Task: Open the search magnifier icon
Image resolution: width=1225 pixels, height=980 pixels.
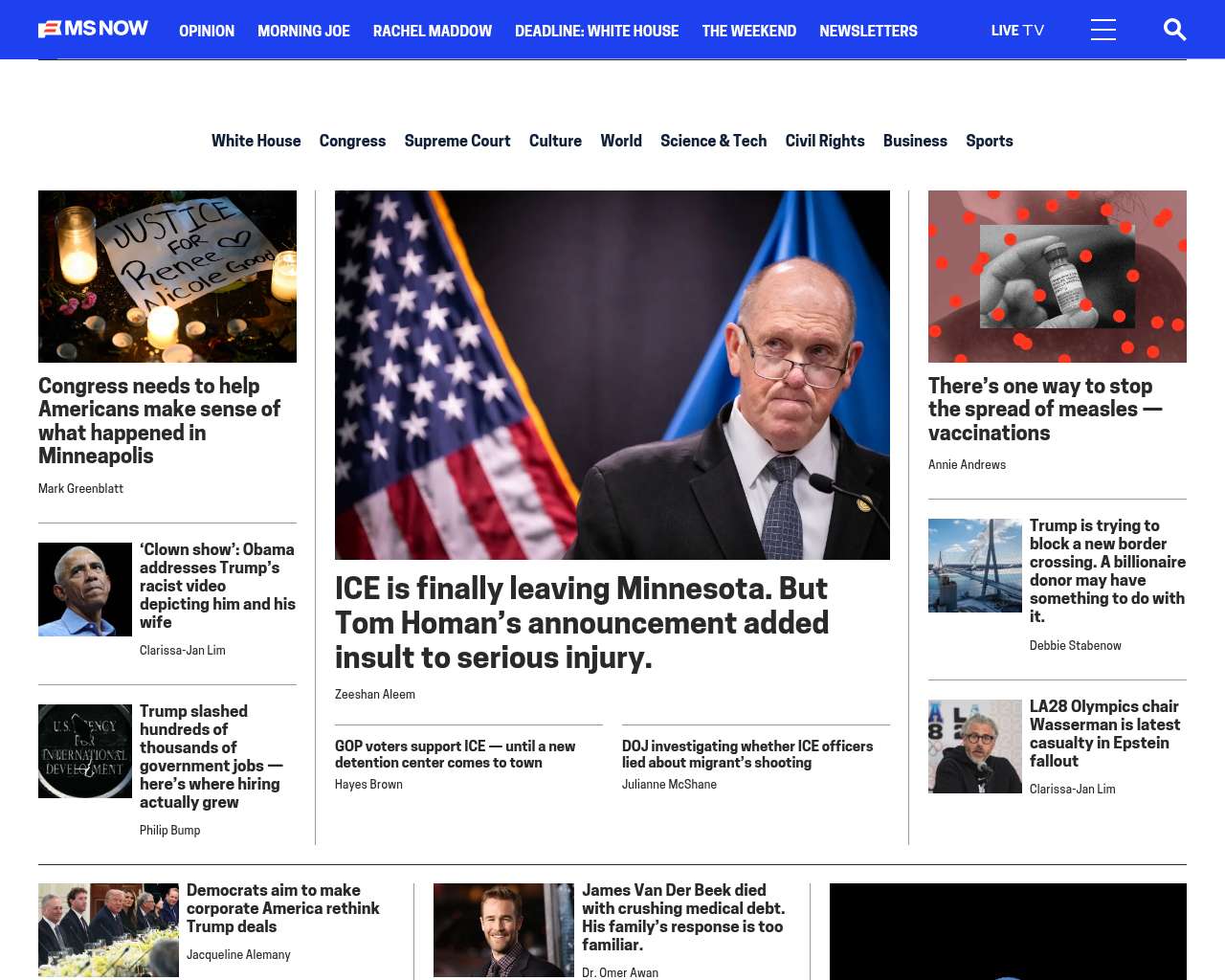Action: click(x=1174, y=30)
